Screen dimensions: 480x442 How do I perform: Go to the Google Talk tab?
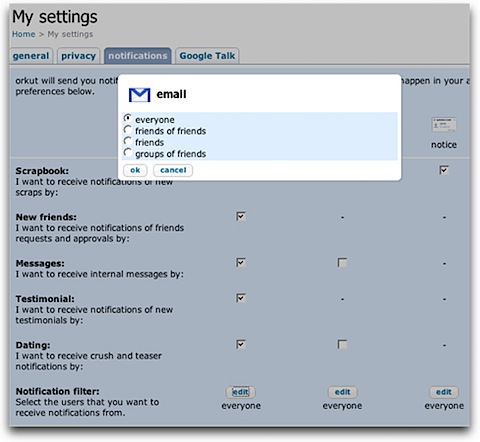(207, 56)
